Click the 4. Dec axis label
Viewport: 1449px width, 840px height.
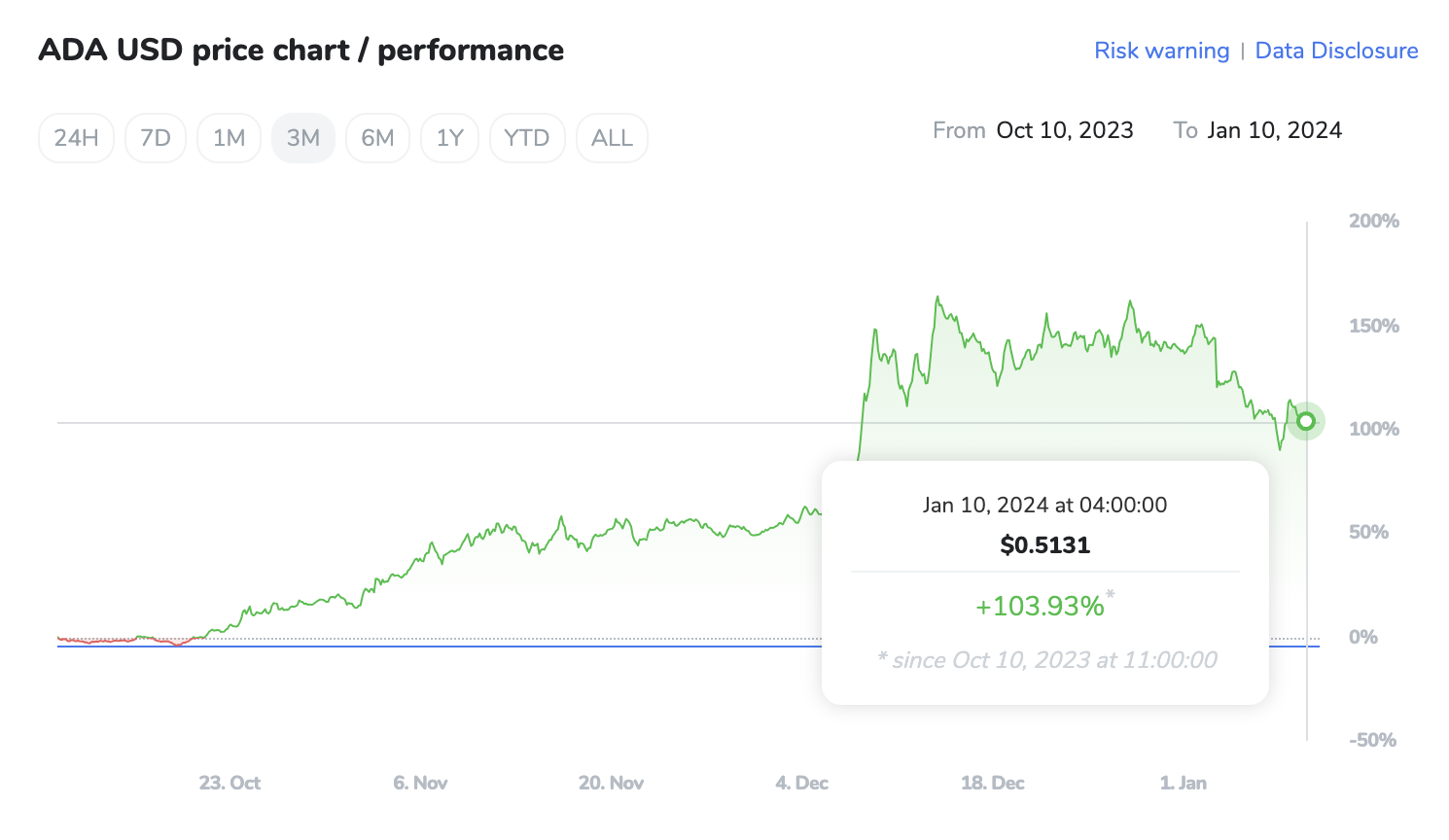coord(801,783)
